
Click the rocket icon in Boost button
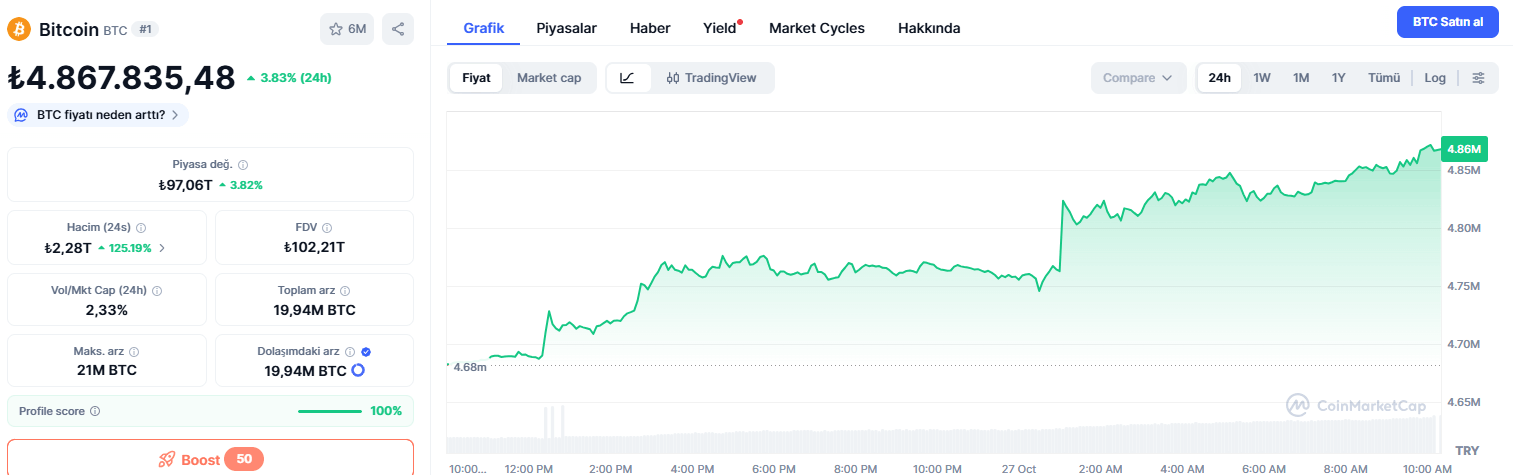(167, 460)
